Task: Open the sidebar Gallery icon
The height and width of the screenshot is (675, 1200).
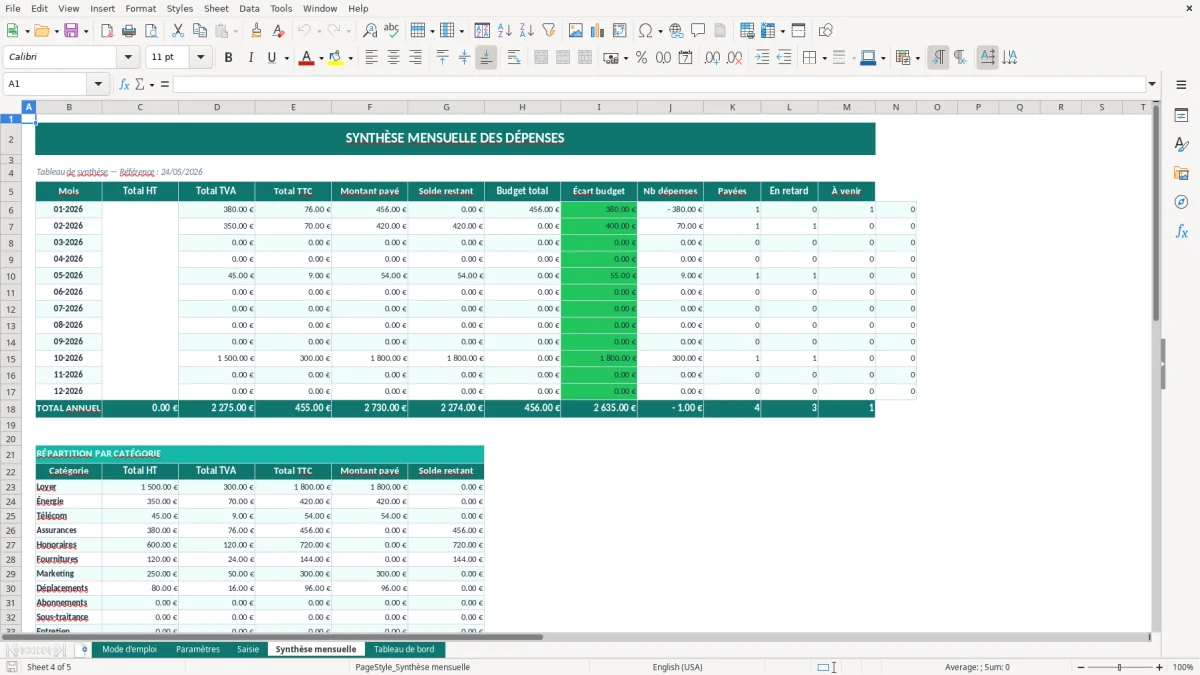Action: (x=1181, y=173)
